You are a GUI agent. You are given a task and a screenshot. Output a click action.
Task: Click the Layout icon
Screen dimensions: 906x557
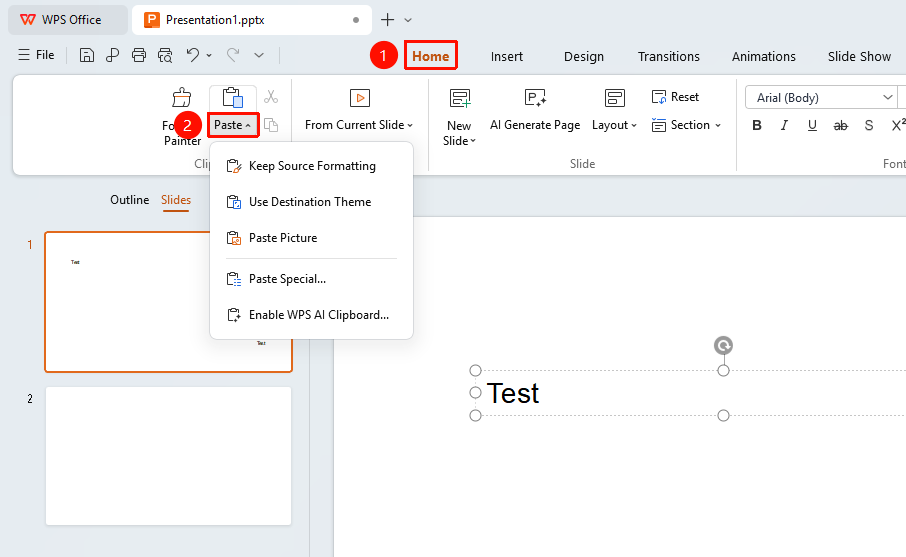pos(615,98)
